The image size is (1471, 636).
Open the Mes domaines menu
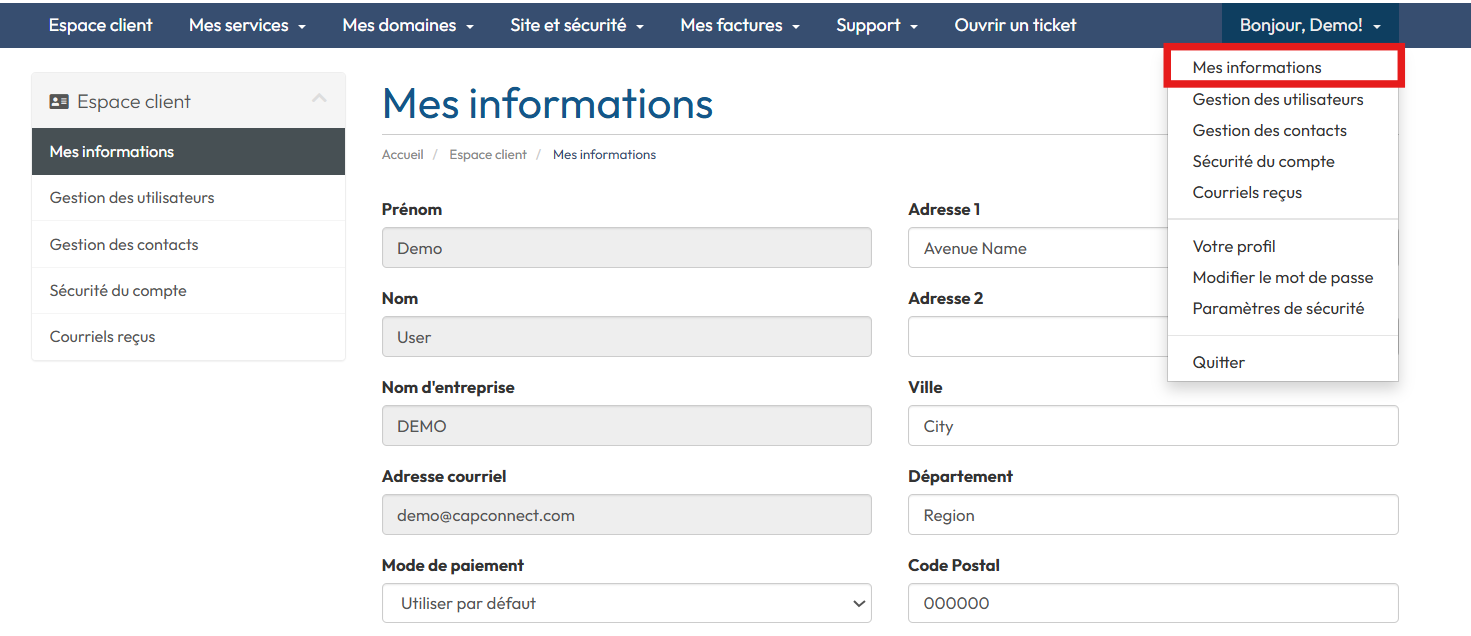407,24
